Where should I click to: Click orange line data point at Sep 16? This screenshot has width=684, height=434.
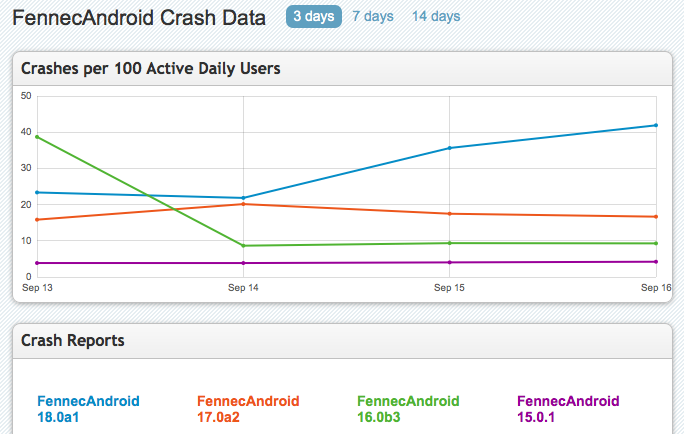655,217
